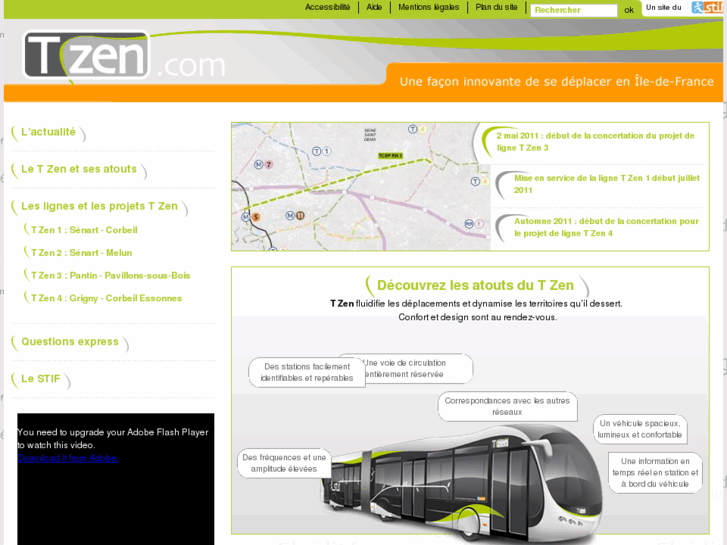Click the T Zen line map thumbnail
The image size is (727, 545).
pyautogui.click(x=361, y=186)
